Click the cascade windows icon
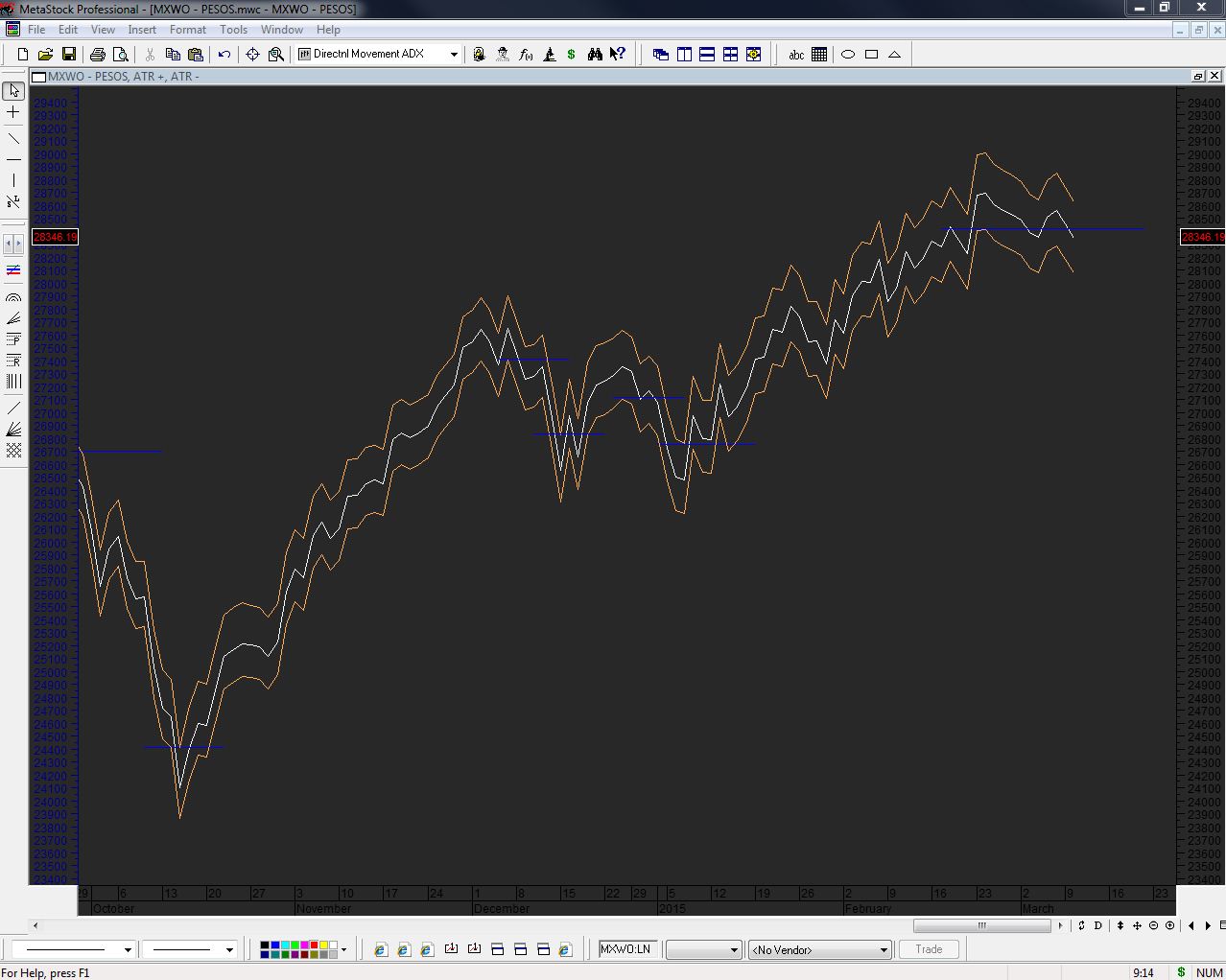The width and height of the screenshot is (1226, 980). pos(661,55)
